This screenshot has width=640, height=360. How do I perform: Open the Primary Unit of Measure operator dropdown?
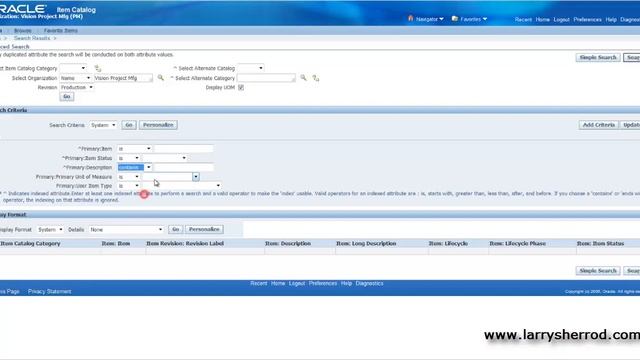(x=129, y=177)
